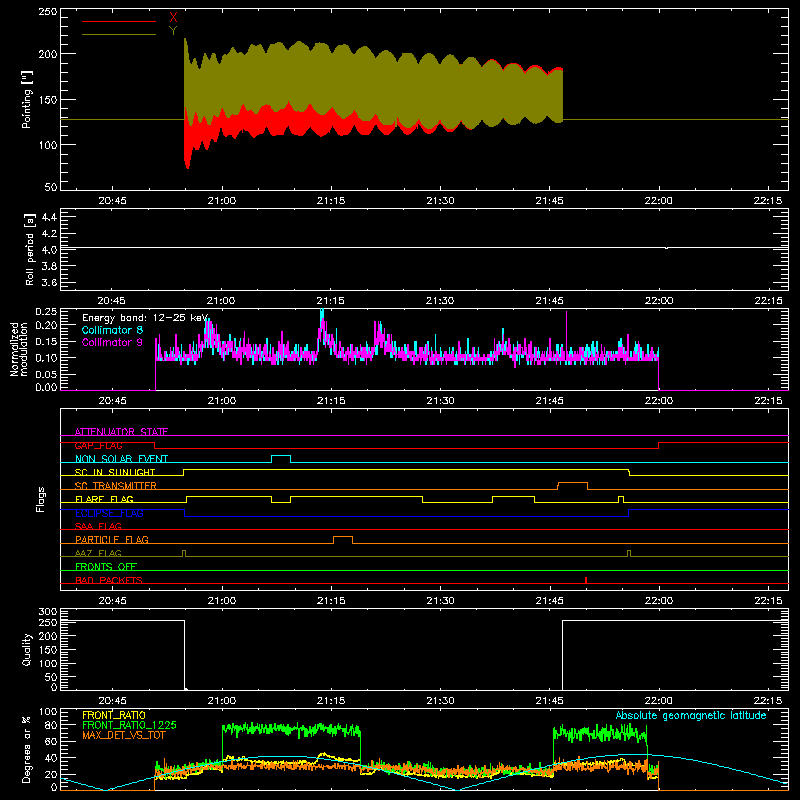Select the red legend line next to X

click(119, 21)
